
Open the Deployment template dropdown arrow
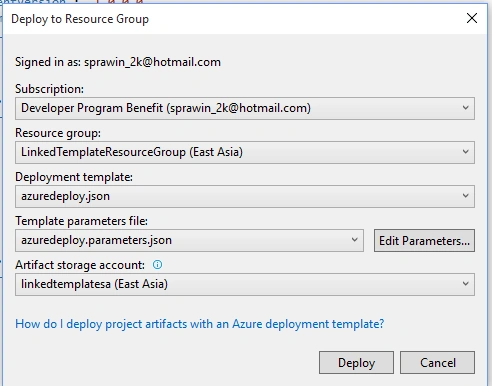[465, 196]
